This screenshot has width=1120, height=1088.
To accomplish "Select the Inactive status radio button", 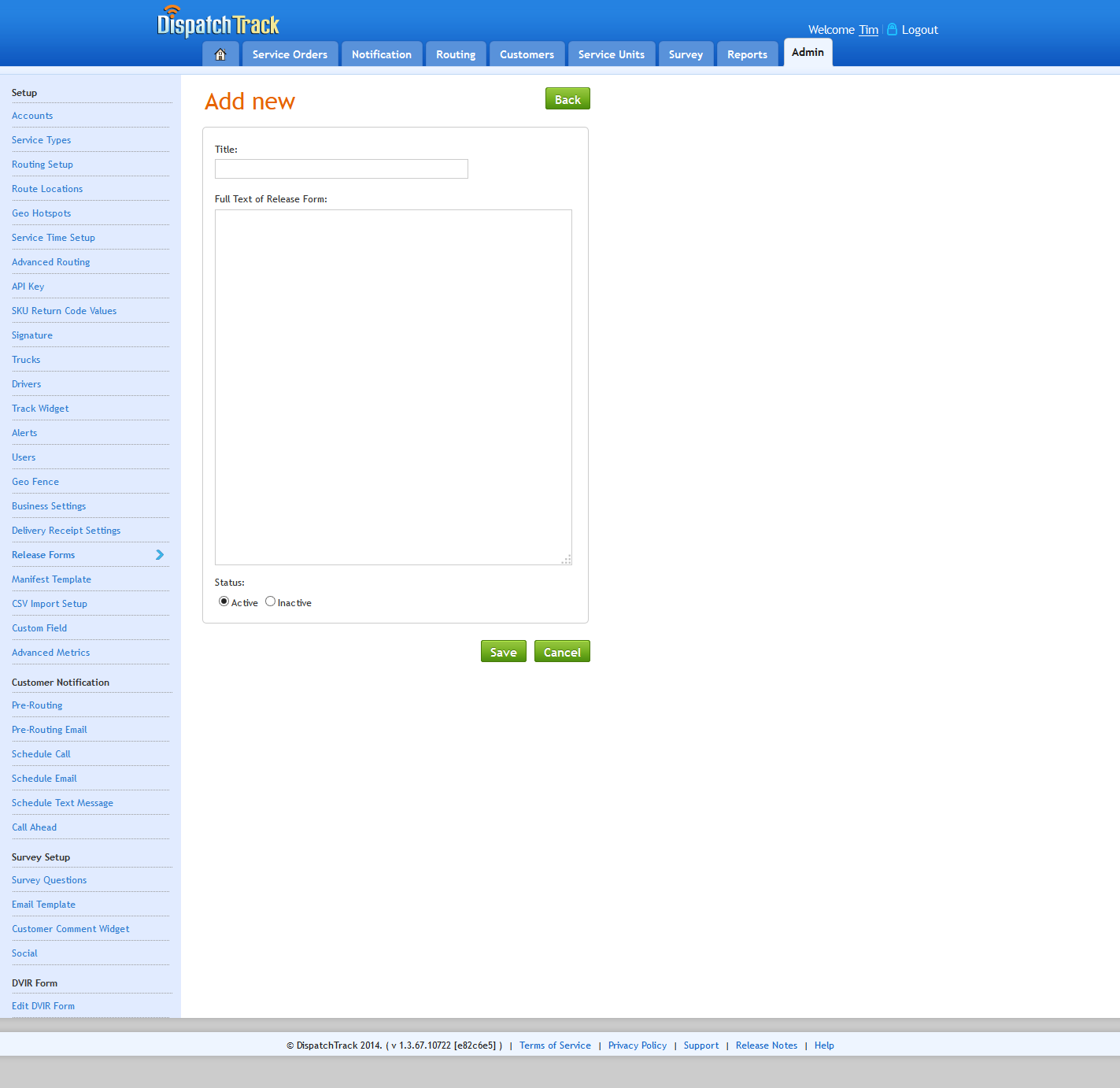I will [x=270, y=601].
